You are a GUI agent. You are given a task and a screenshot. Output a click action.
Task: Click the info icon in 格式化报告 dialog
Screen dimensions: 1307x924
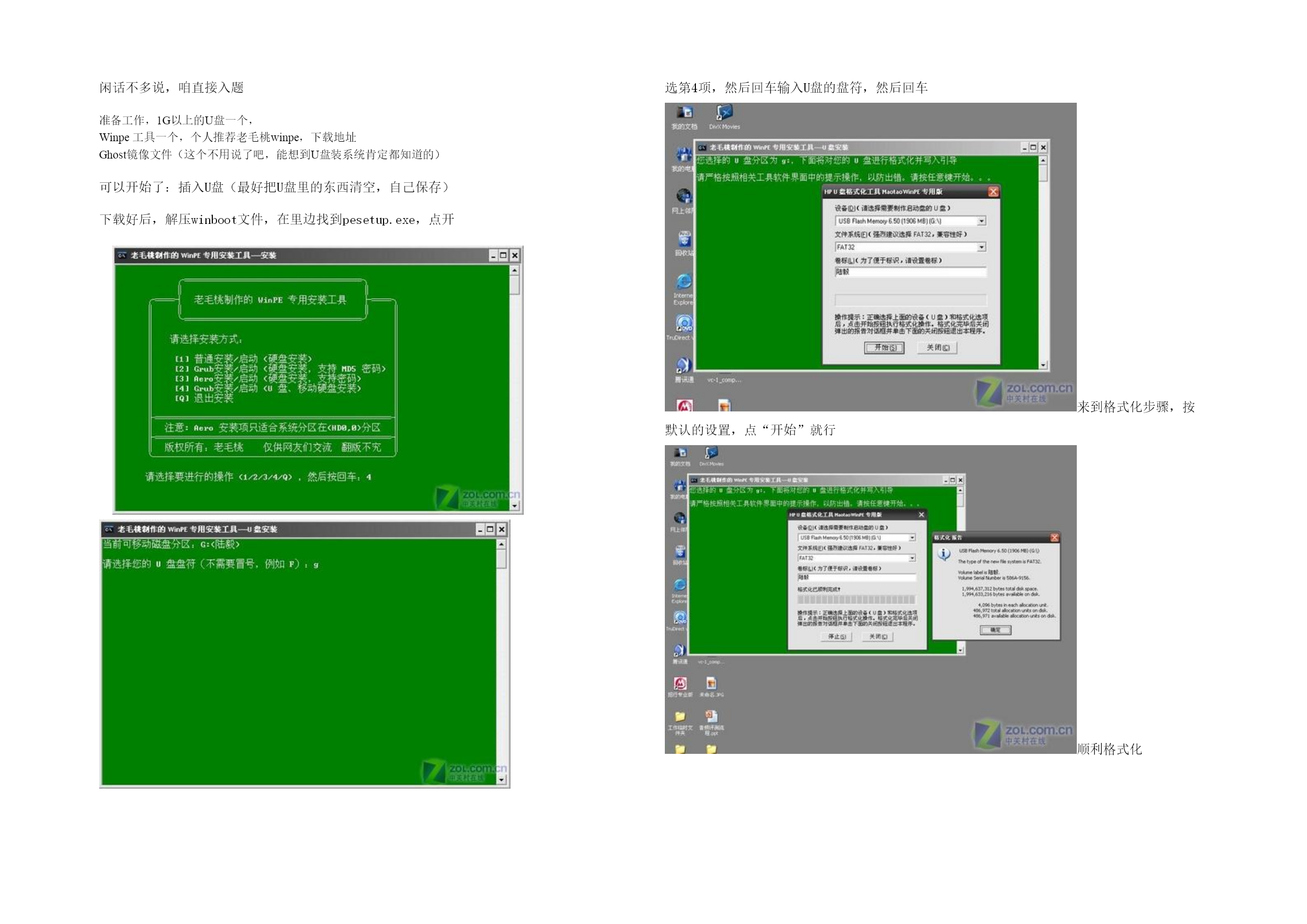(x=944, y=554)
